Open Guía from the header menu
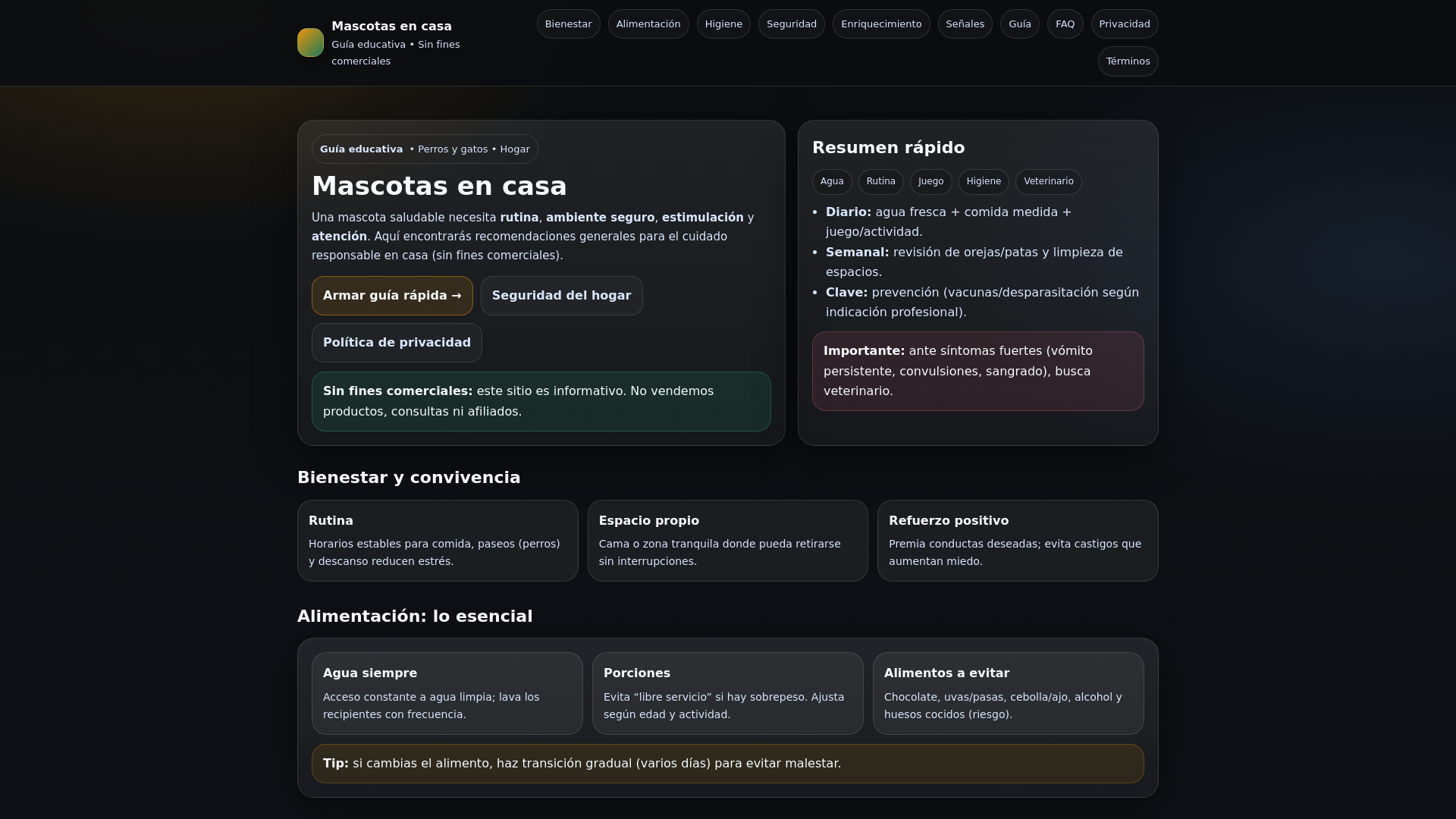The width and height of the screenshot is (1456, 819). coord(1019,24)
